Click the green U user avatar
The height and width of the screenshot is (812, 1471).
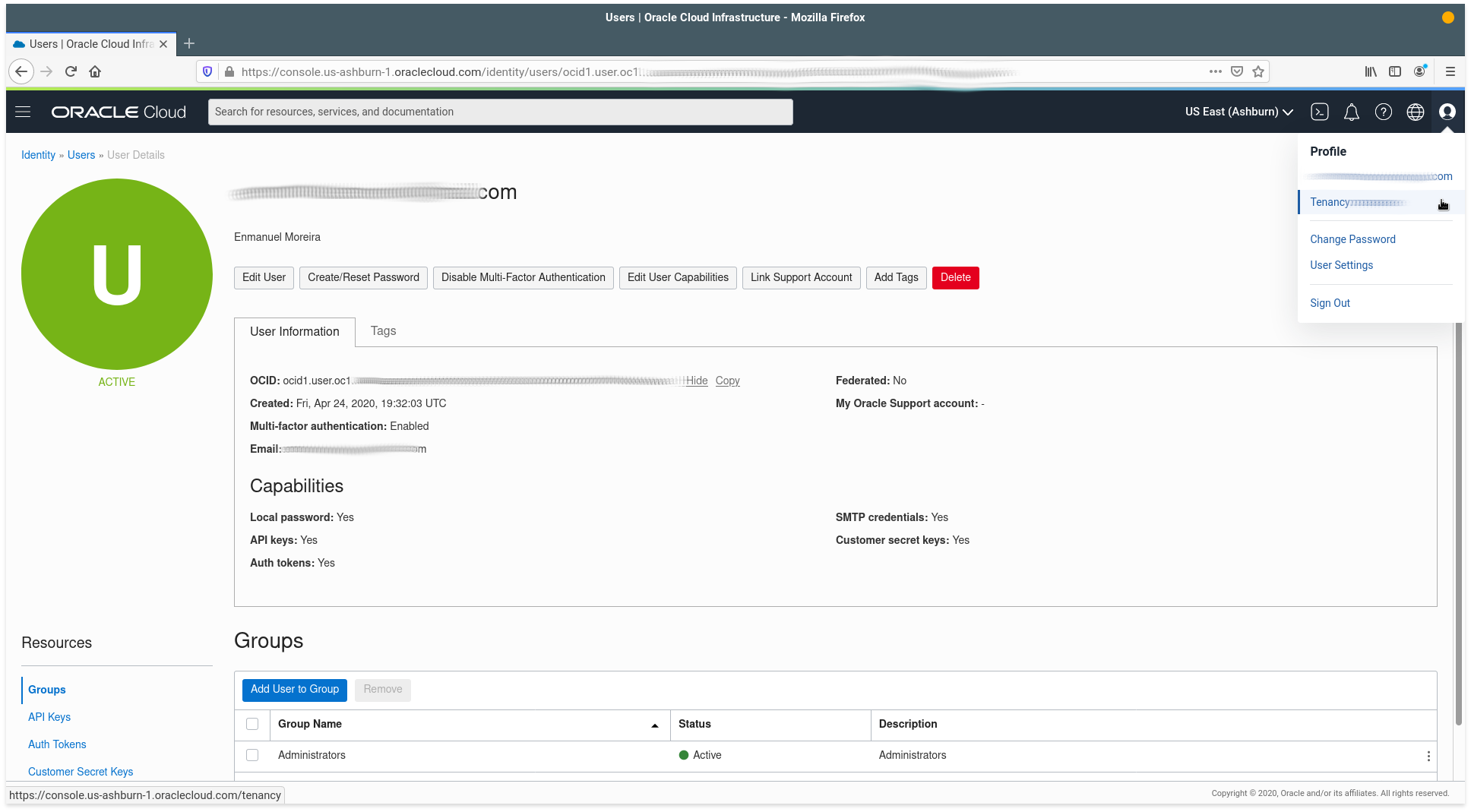coord(117,274)
